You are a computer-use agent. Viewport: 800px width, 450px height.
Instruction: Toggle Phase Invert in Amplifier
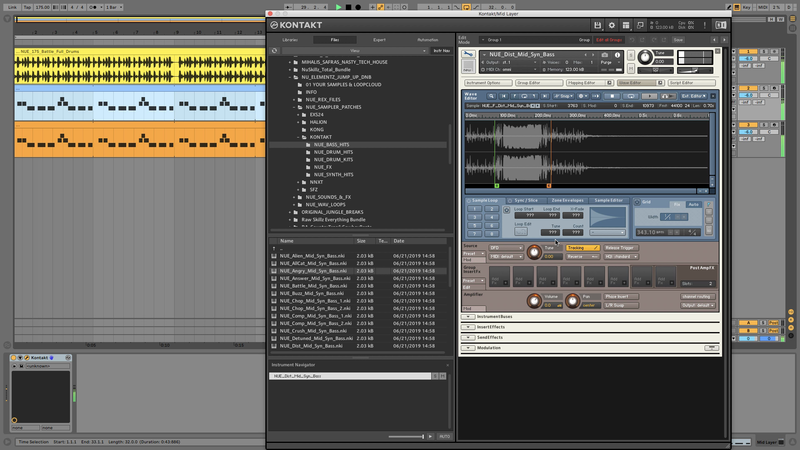tap(620, 296)
